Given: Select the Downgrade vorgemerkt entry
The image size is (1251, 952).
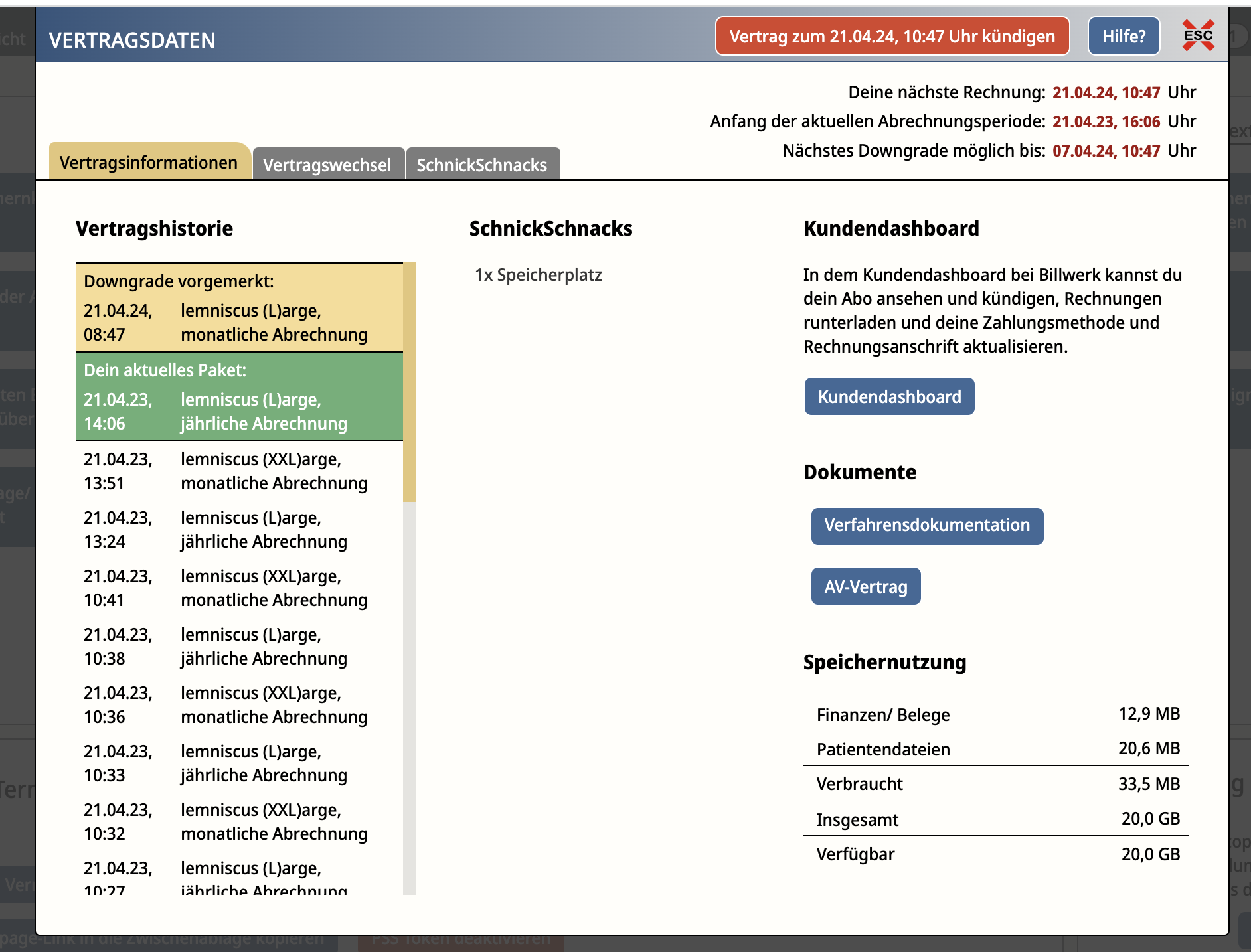Looking at the screenshot, I should click(239, 307).
